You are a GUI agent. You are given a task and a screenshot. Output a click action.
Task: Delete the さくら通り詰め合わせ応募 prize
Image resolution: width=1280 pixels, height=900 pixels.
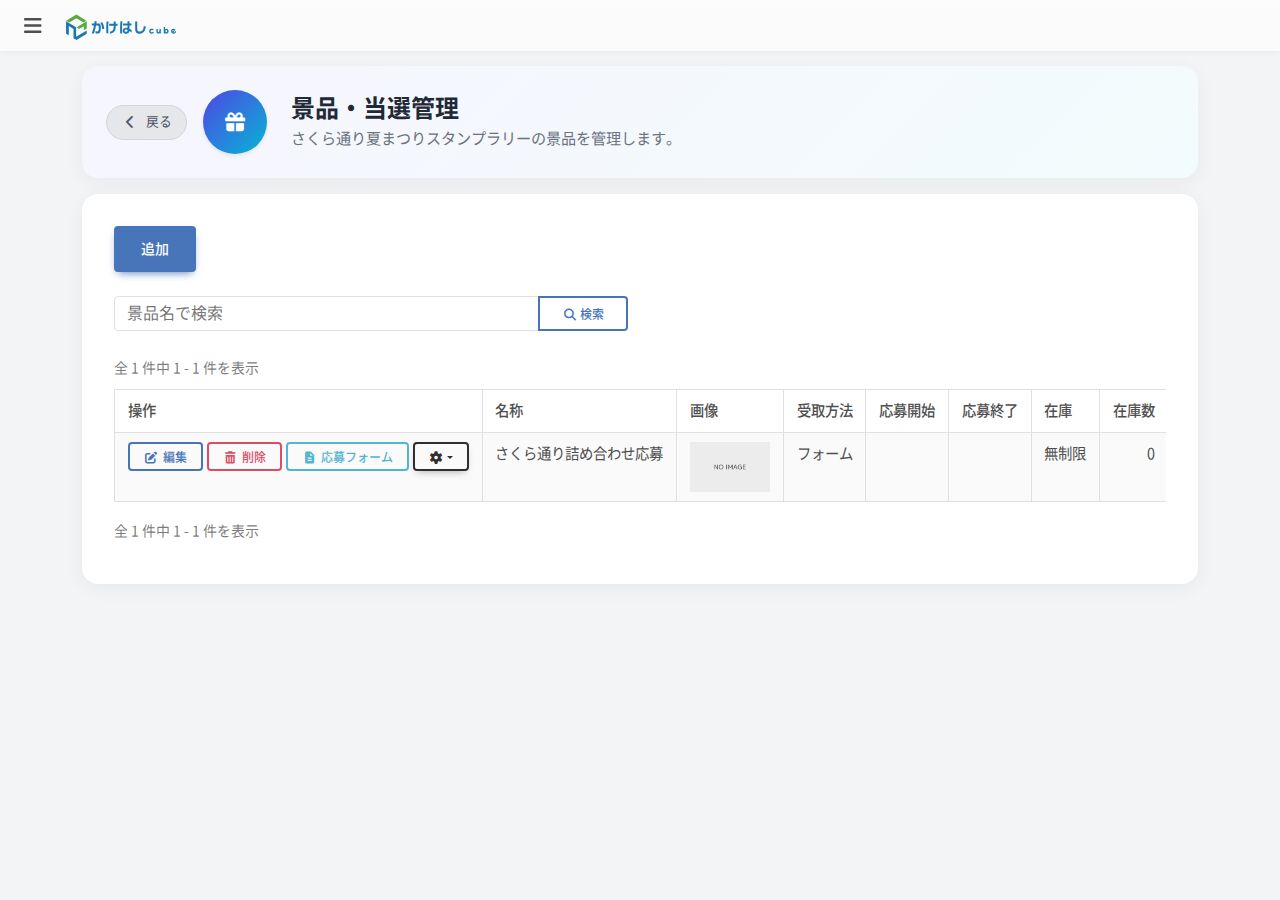(244, 457)
